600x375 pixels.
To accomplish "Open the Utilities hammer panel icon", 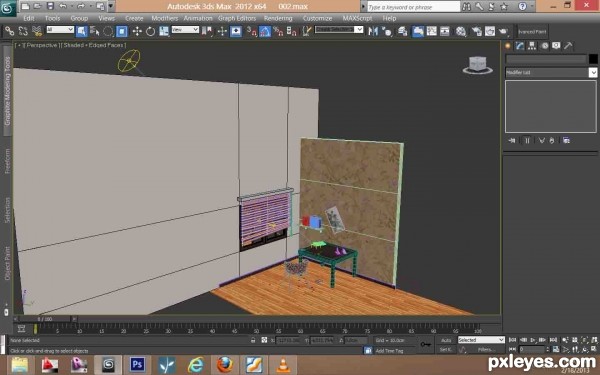I will (x=568, y=46).
